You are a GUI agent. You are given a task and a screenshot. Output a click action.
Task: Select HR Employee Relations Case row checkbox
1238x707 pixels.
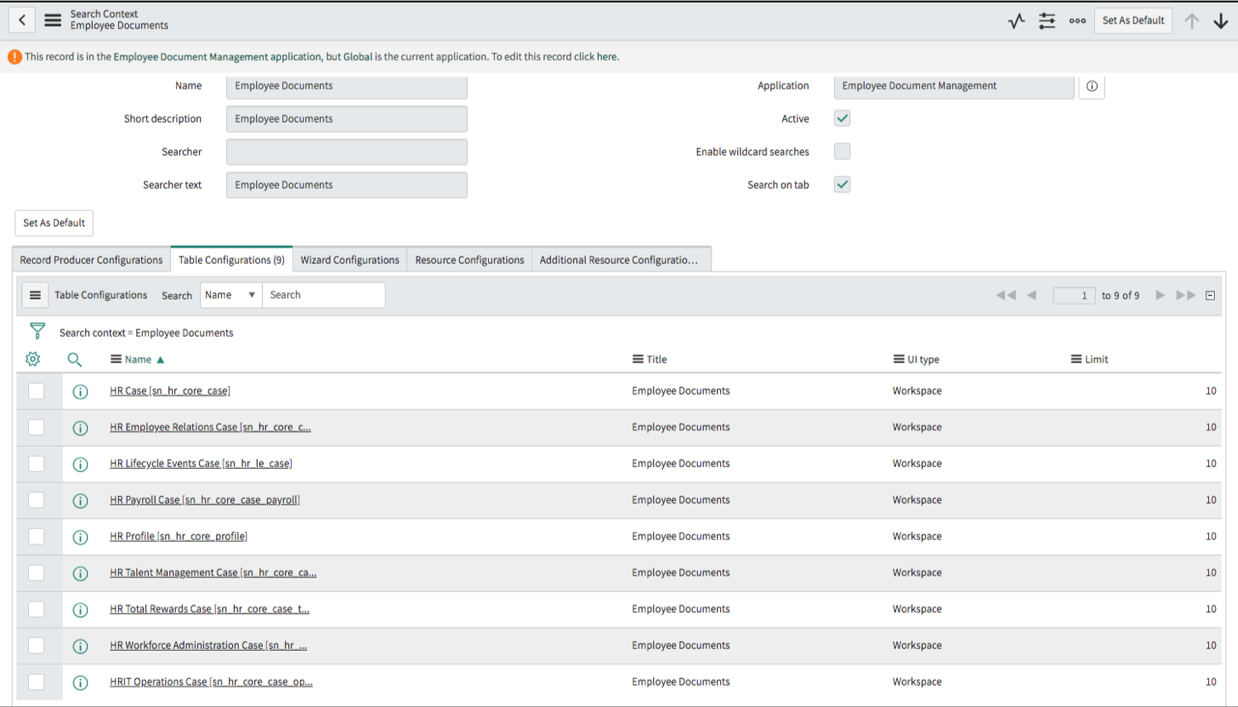tap(36, 427)
